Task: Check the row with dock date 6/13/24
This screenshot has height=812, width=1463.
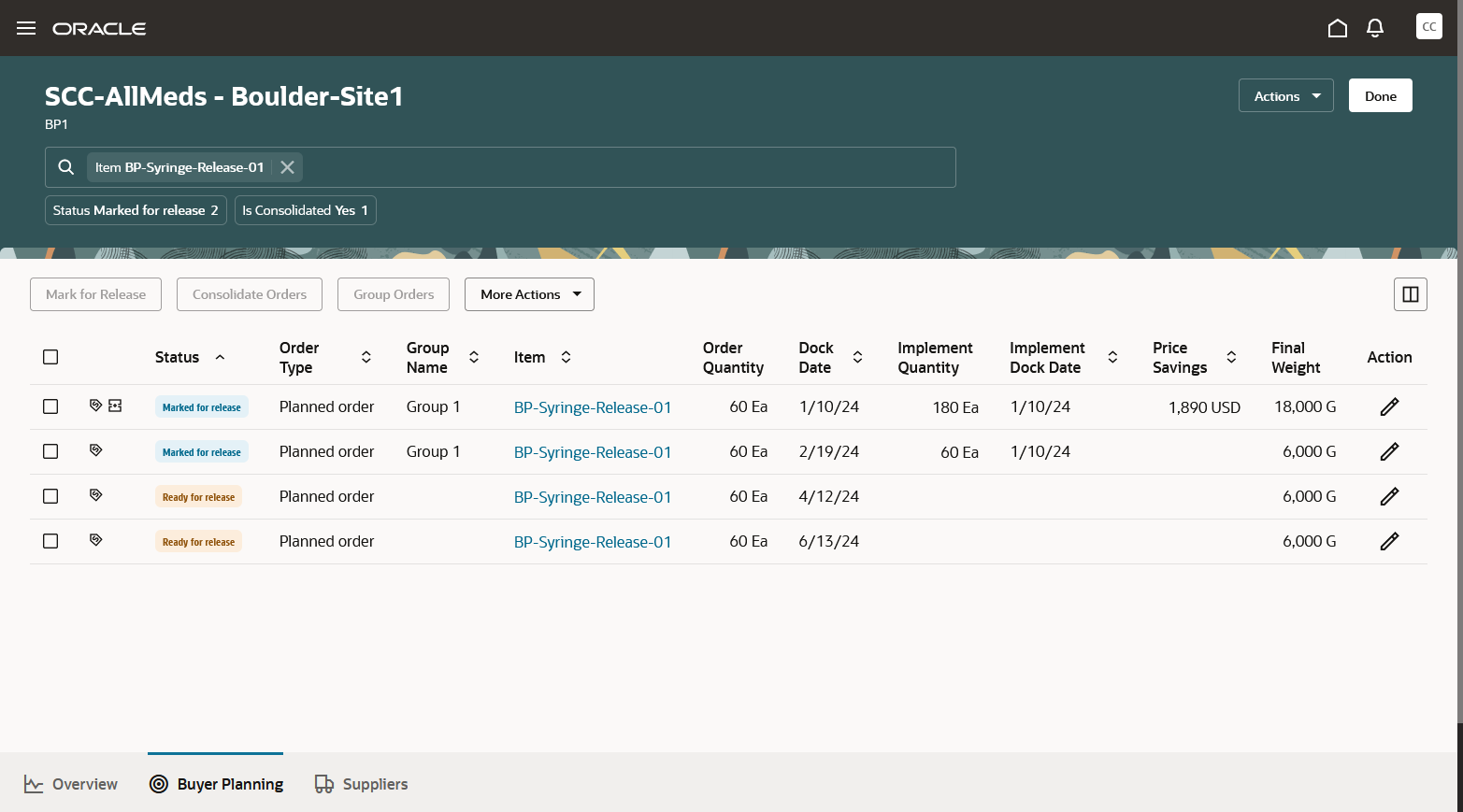Action: (50, 541)
